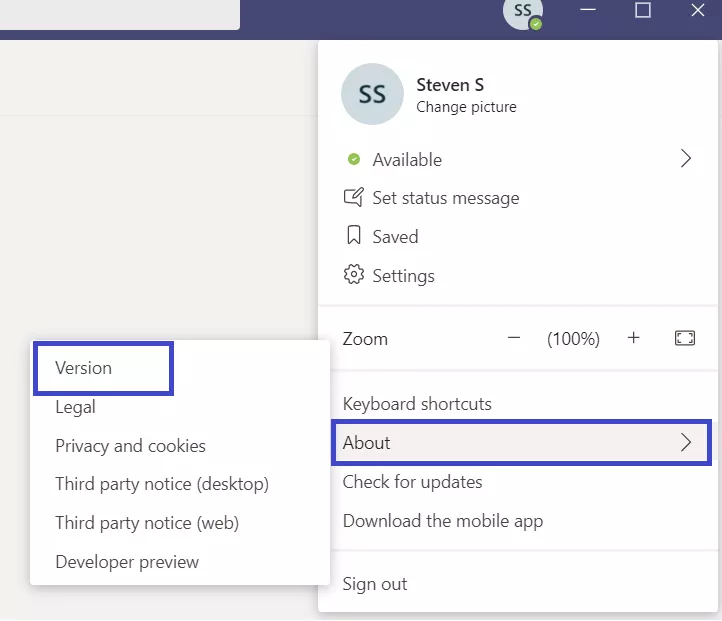Toggle Developer preview option
This screenshot has height=621, width=722.
click(x=127, y=562)
